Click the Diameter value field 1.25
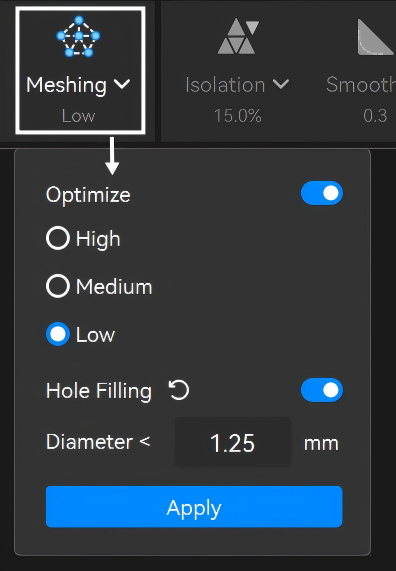The height and width of the screenshot is (571, 396). 233,442
